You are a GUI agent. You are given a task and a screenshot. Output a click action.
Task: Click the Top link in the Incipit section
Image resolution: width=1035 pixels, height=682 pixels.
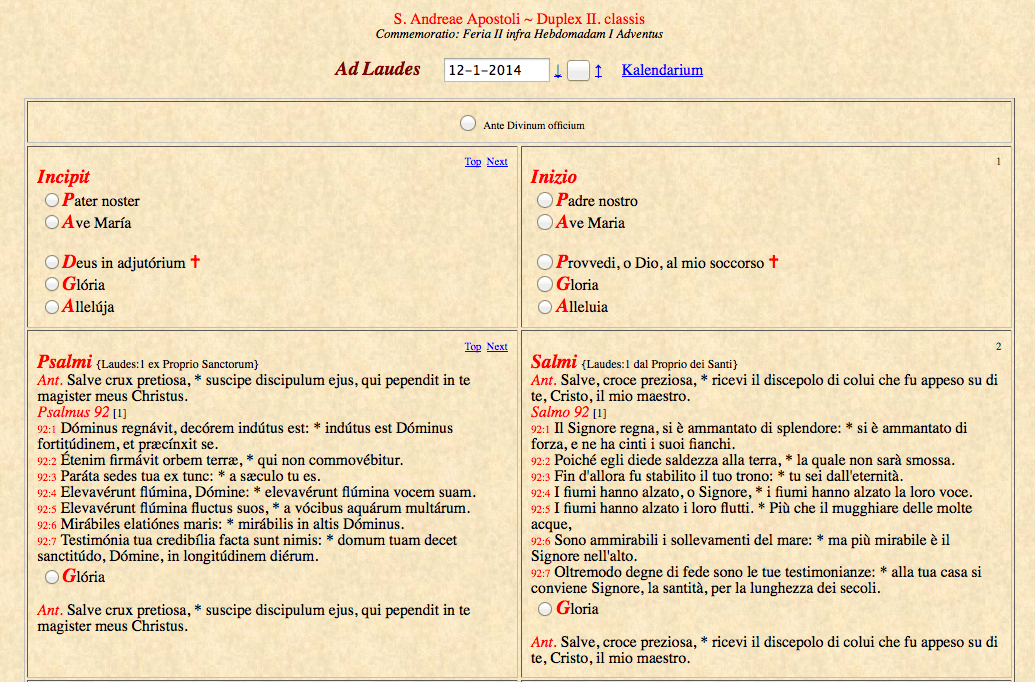tap(473, 162)
